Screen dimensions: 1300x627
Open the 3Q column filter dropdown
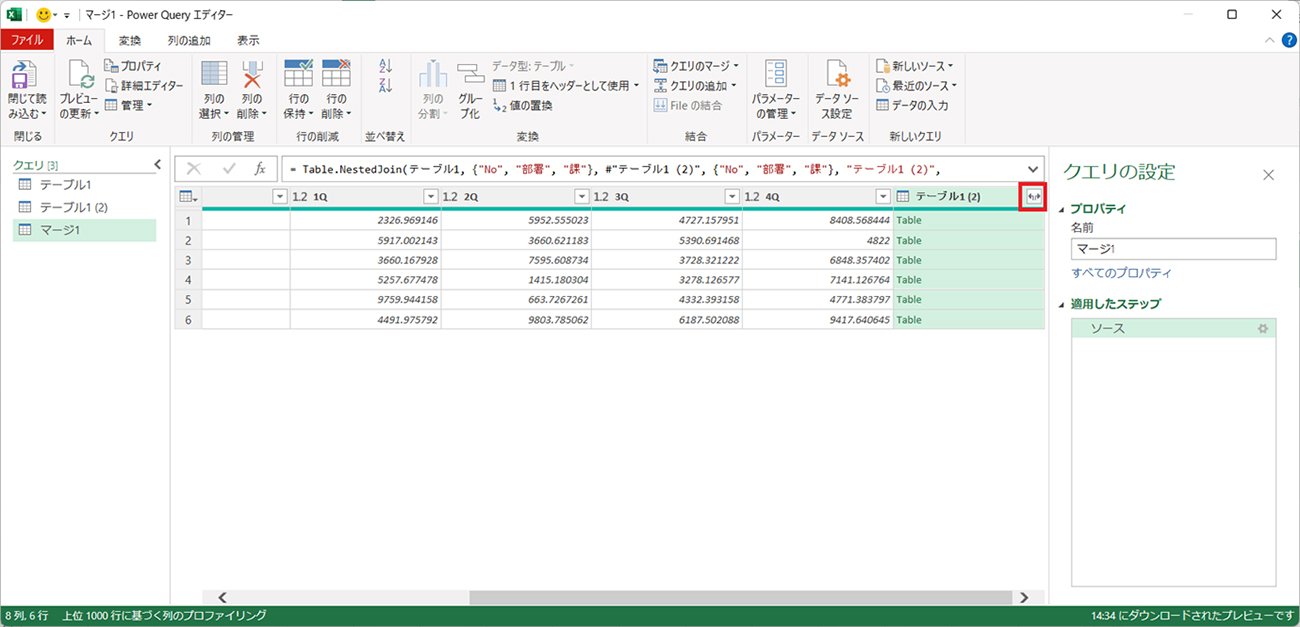732,197
